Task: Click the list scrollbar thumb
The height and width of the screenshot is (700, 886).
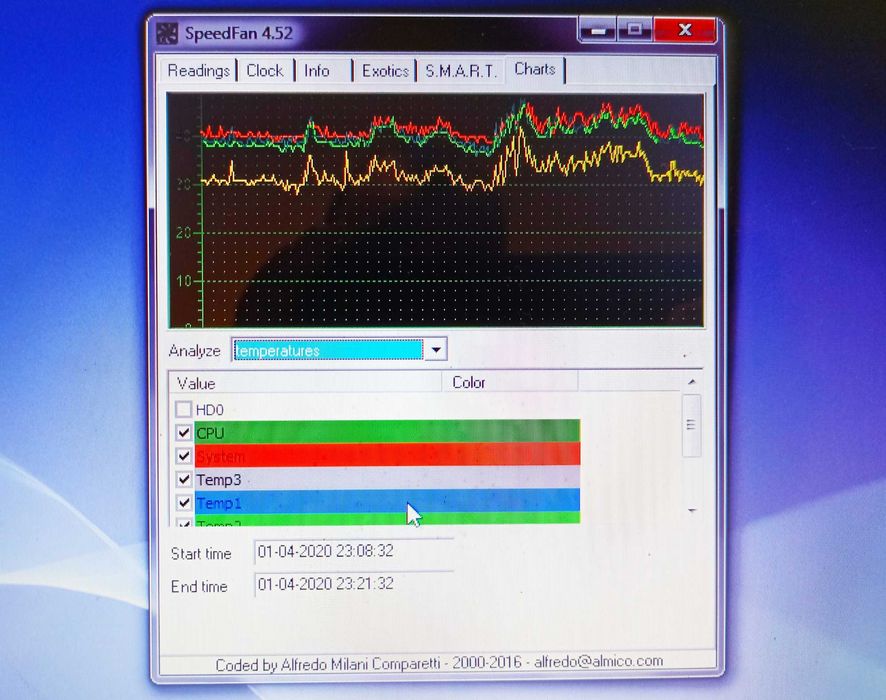Action: click(x=691, y=425)
